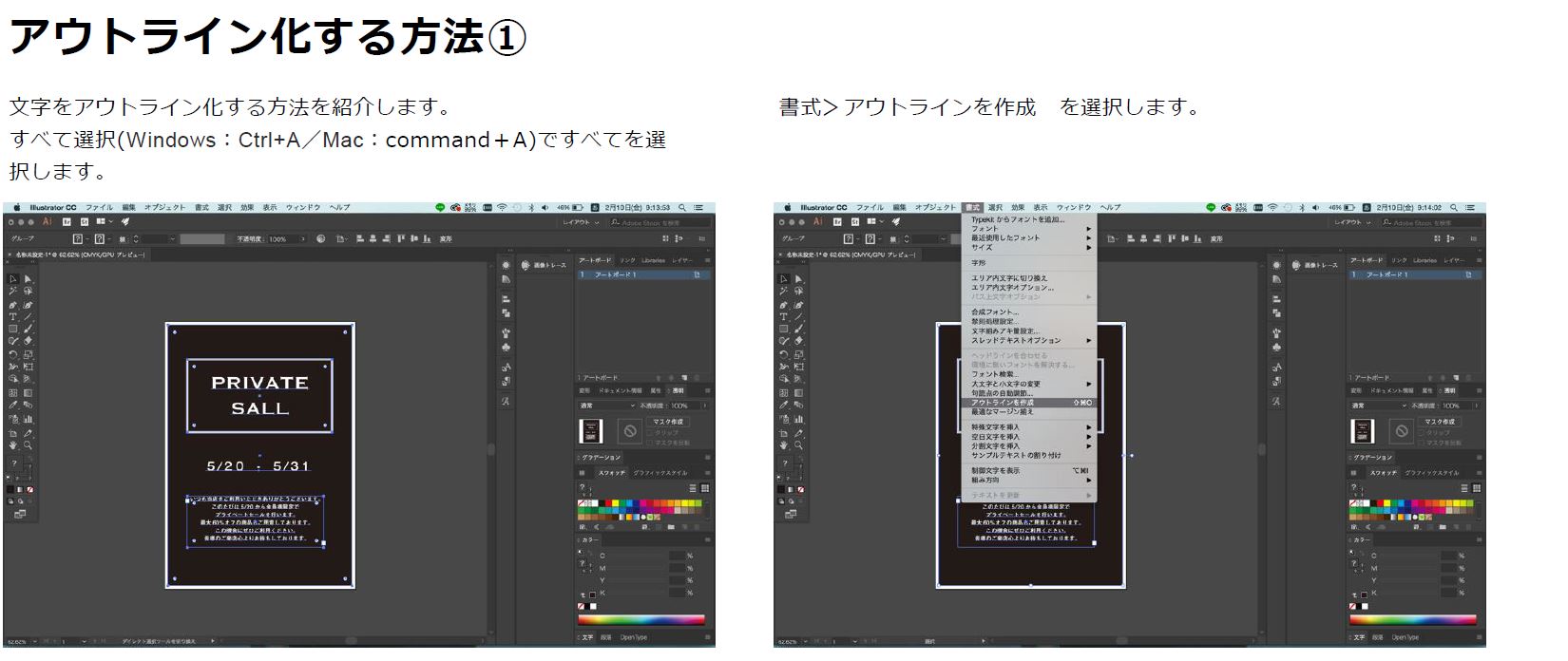This screenshot has height=661, width=1568.
Task: Toggle クリップ checkbox in left Illustrator screenshot
Action: coord(650,433)
